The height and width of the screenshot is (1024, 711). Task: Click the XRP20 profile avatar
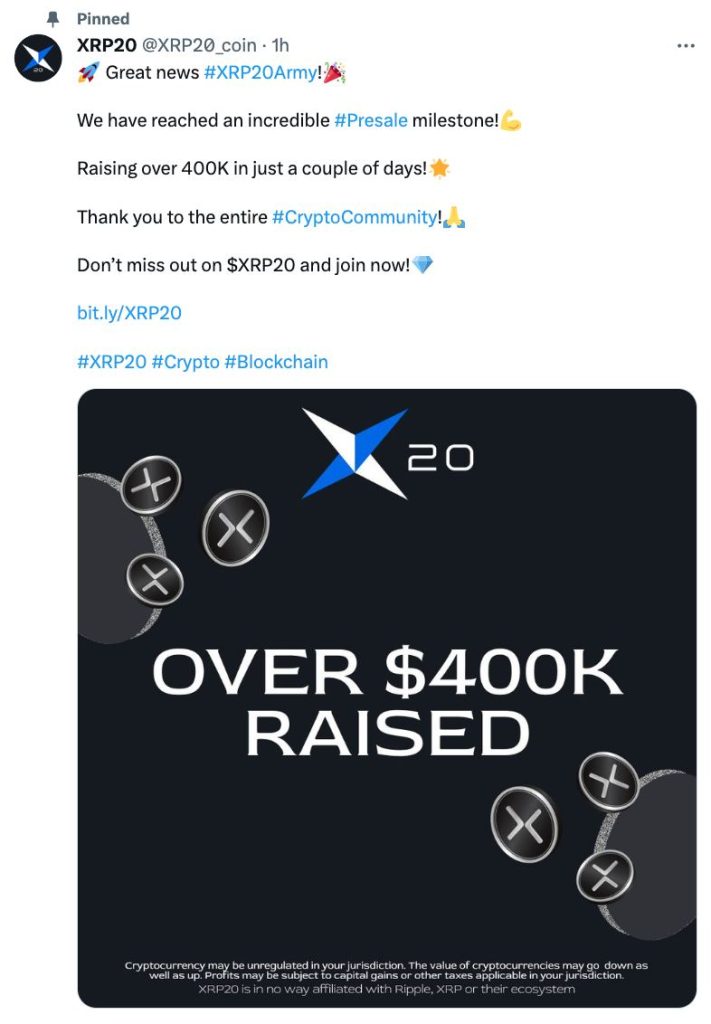(x=38, y=57)
